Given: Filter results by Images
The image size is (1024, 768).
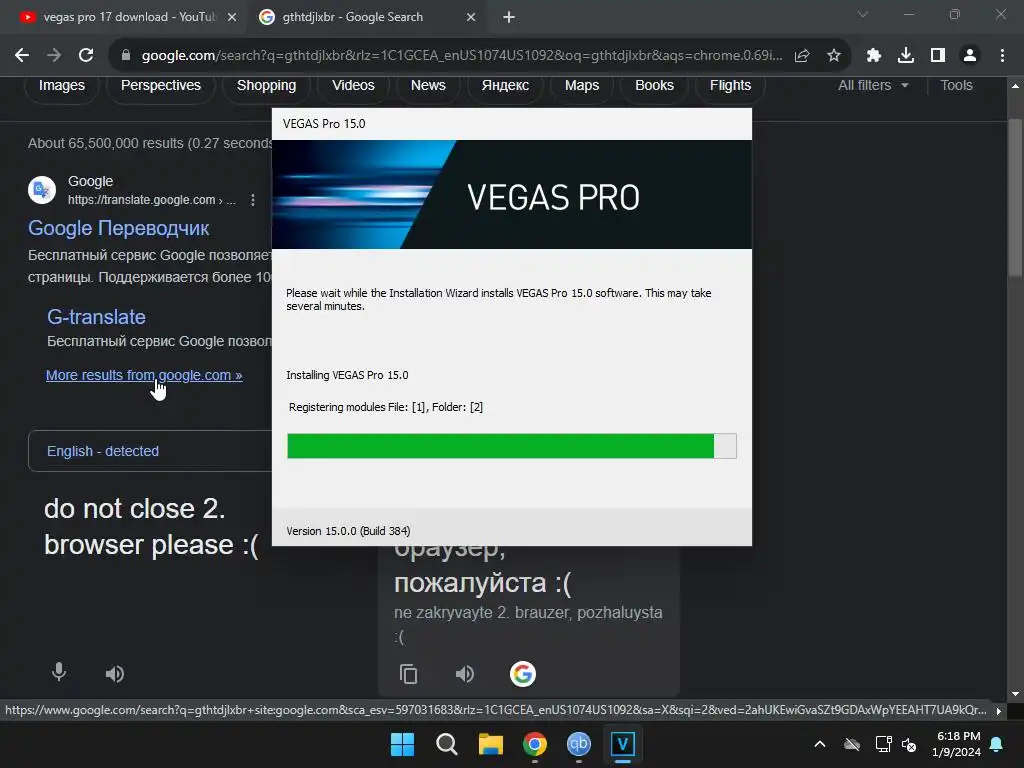Looking at the screenshot, I should (x=61, y=86).
